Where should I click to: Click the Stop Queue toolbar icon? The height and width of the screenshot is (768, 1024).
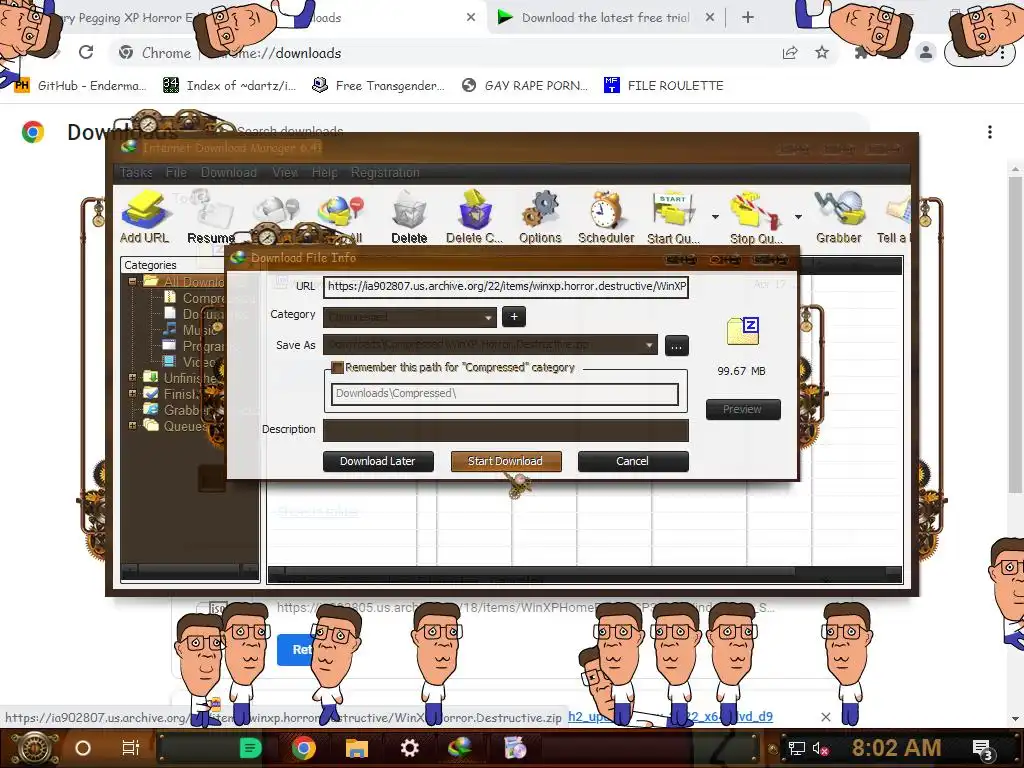coord(756,217)
